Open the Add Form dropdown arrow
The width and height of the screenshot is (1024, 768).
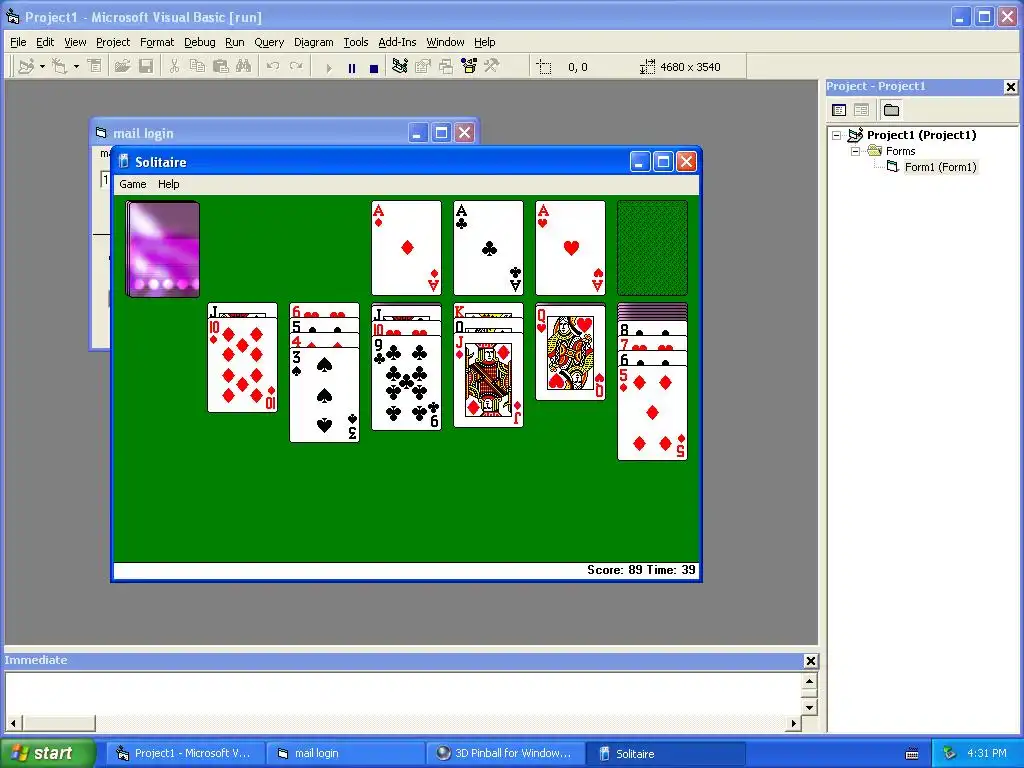point(76,67)
